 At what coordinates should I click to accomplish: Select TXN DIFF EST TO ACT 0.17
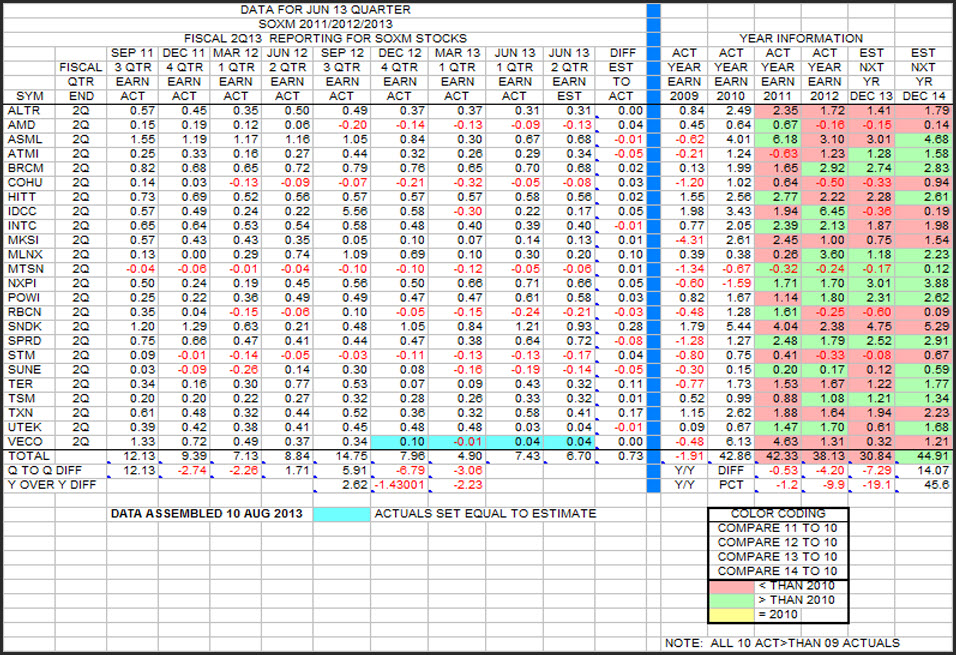pos(621,413)
